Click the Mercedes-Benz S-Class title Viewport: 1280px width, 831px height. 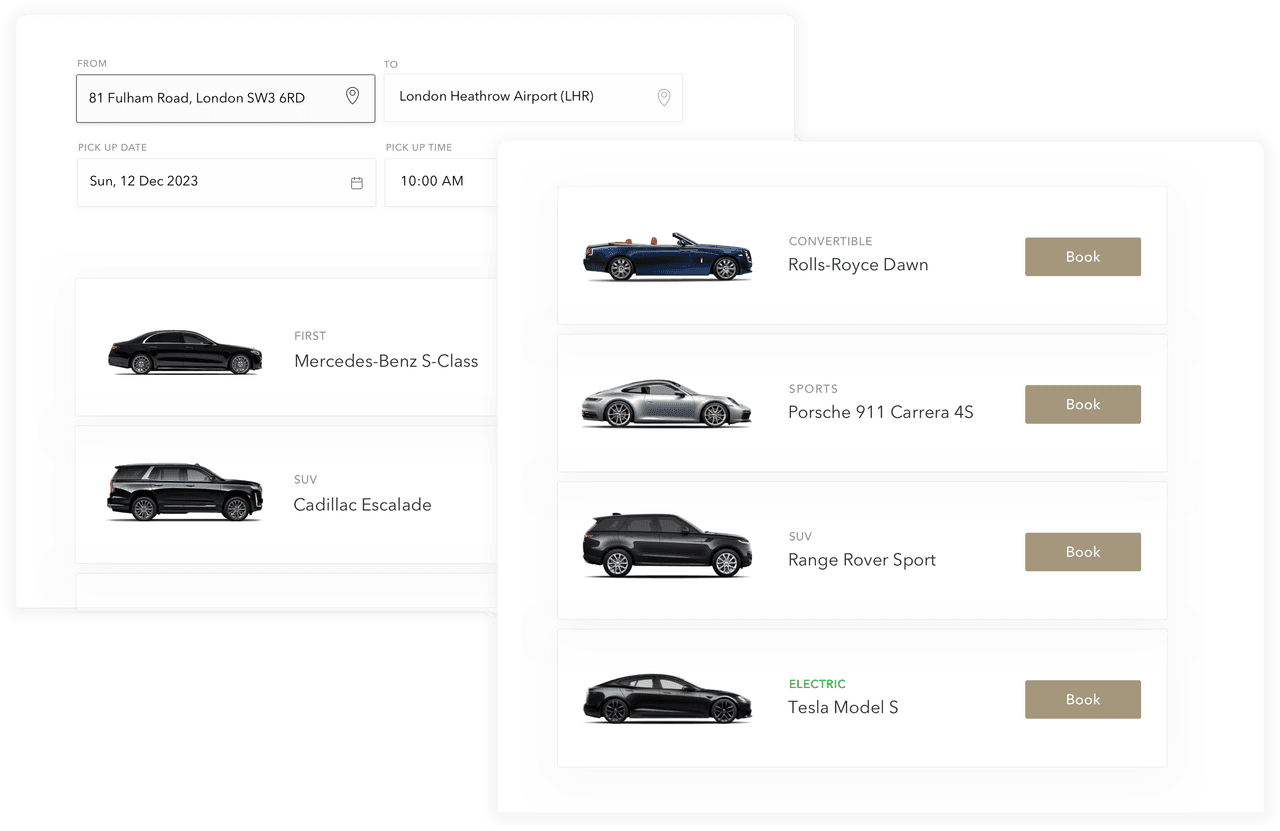(x=386, y=361)
